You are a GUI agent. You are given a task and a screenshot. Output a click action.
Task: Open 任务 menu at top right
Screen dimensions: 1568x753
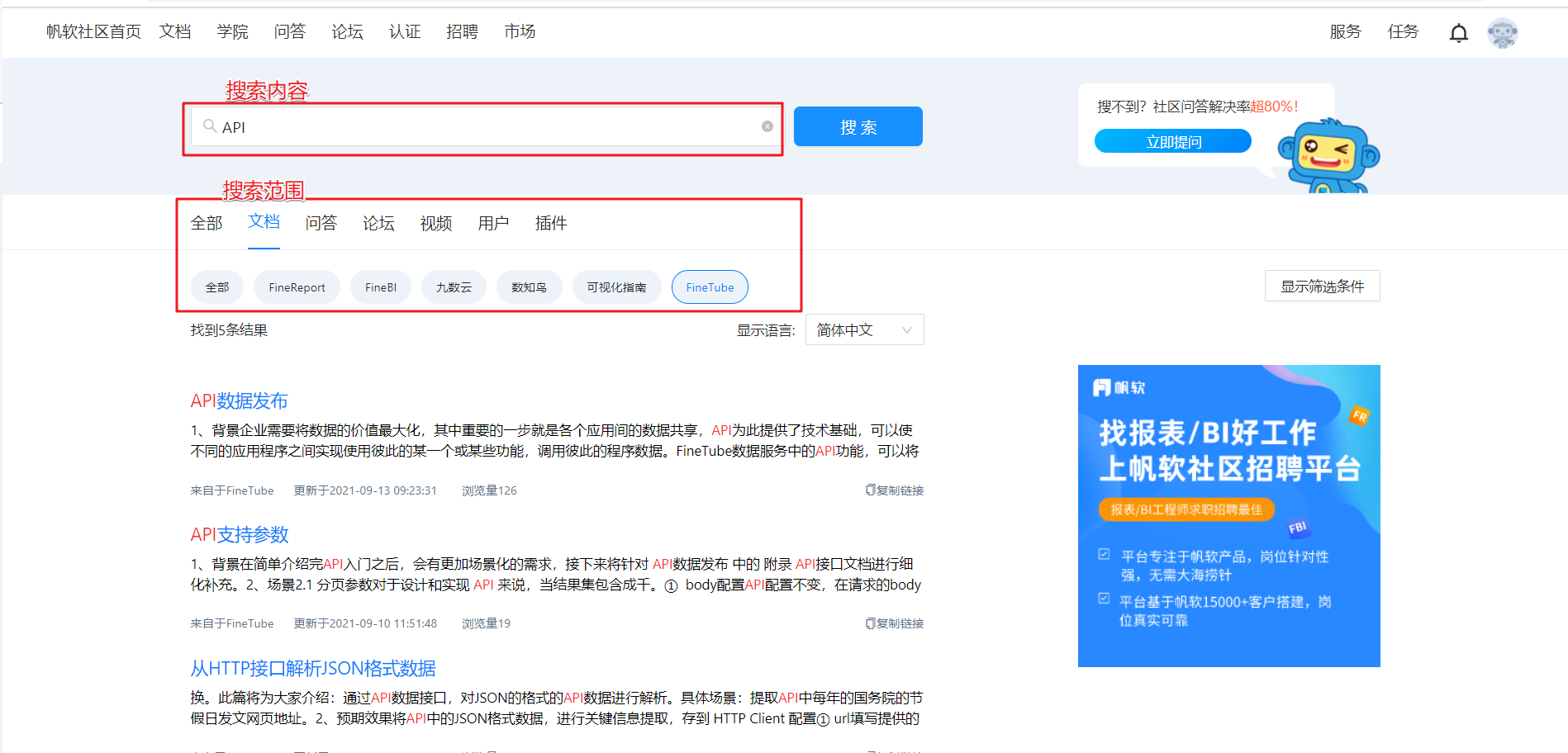(x=1403, y=31)
